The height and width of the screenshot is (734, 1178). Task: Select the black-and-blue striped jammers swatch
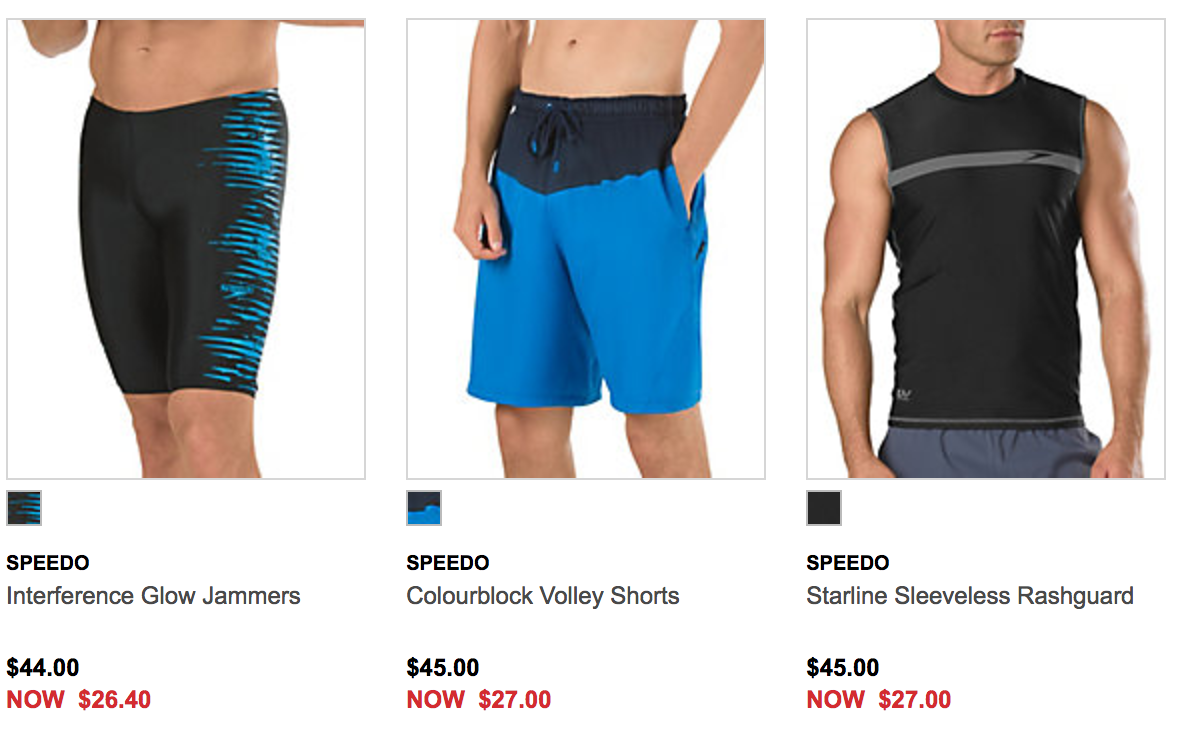point(24,508)
